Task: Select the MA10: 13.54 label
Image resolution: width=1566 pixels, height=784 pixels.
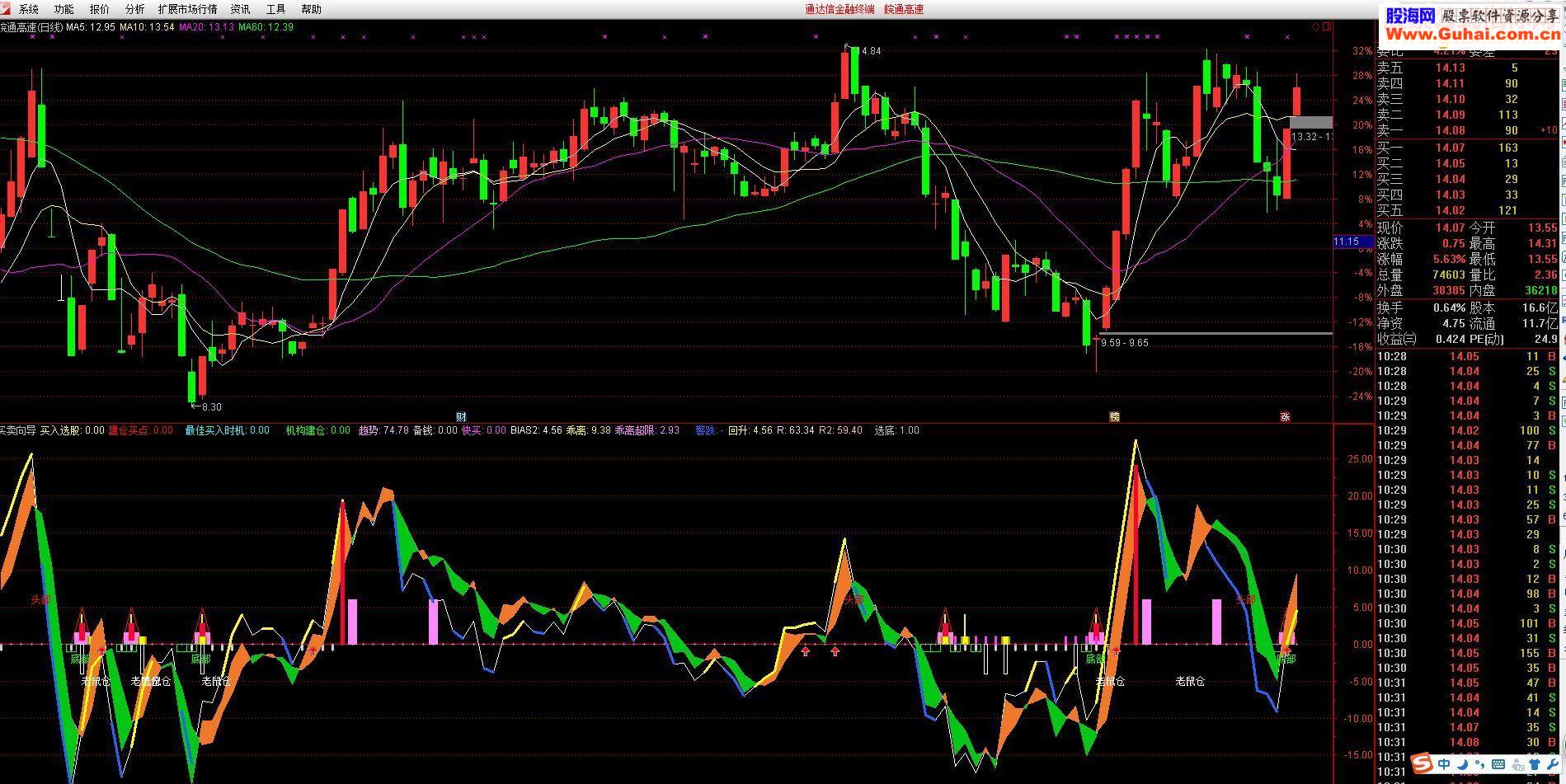Action: point(147,27)
